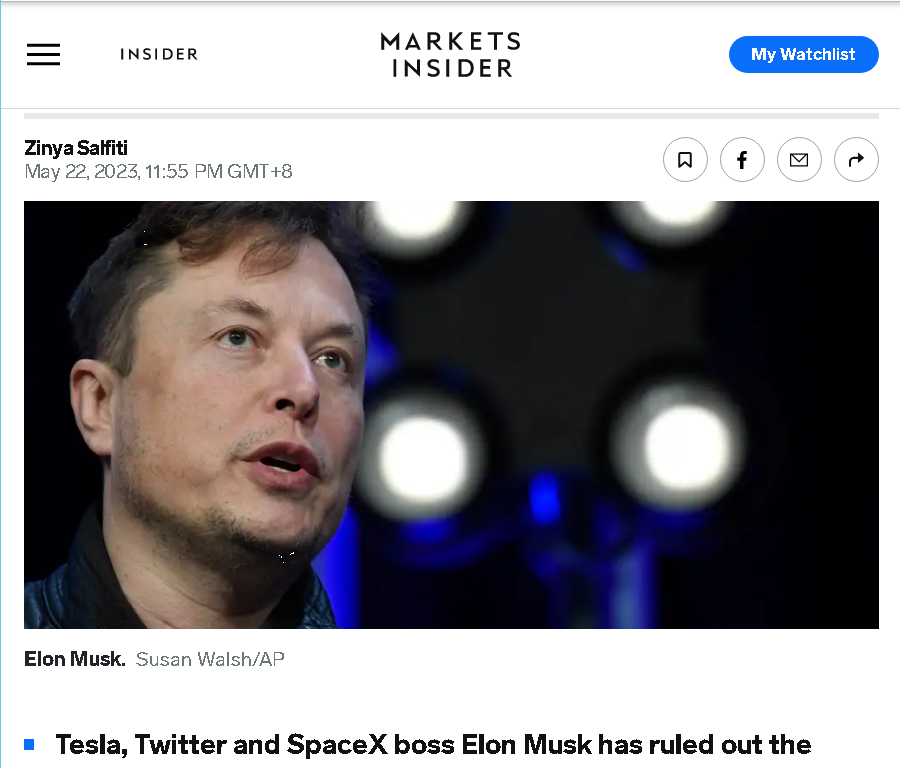900x768 pixels.
Task: Open the hamburger navigation menu
Action: click(43, 55)
